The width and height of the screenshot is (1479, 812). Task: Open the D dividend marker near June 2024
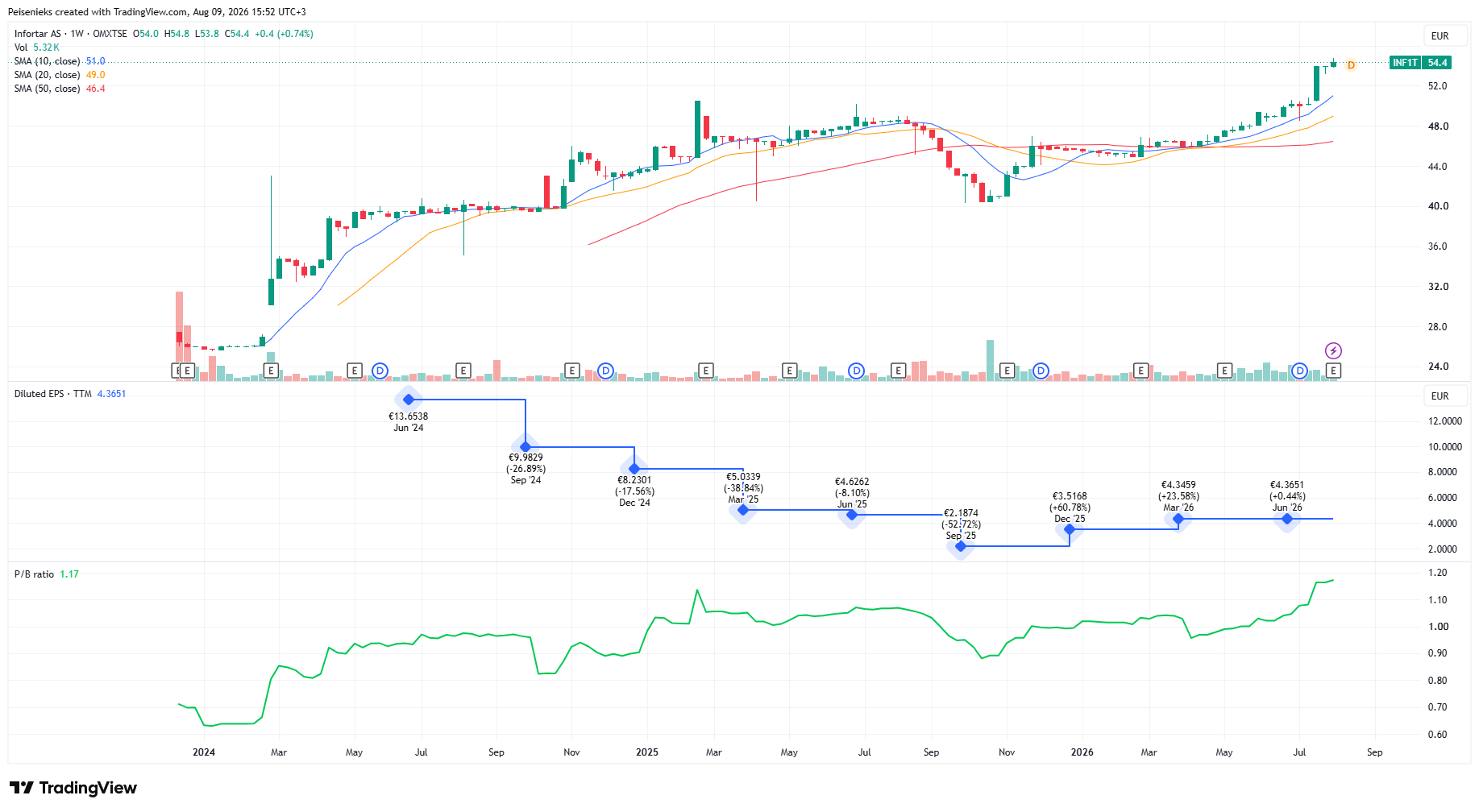point(380,371)
